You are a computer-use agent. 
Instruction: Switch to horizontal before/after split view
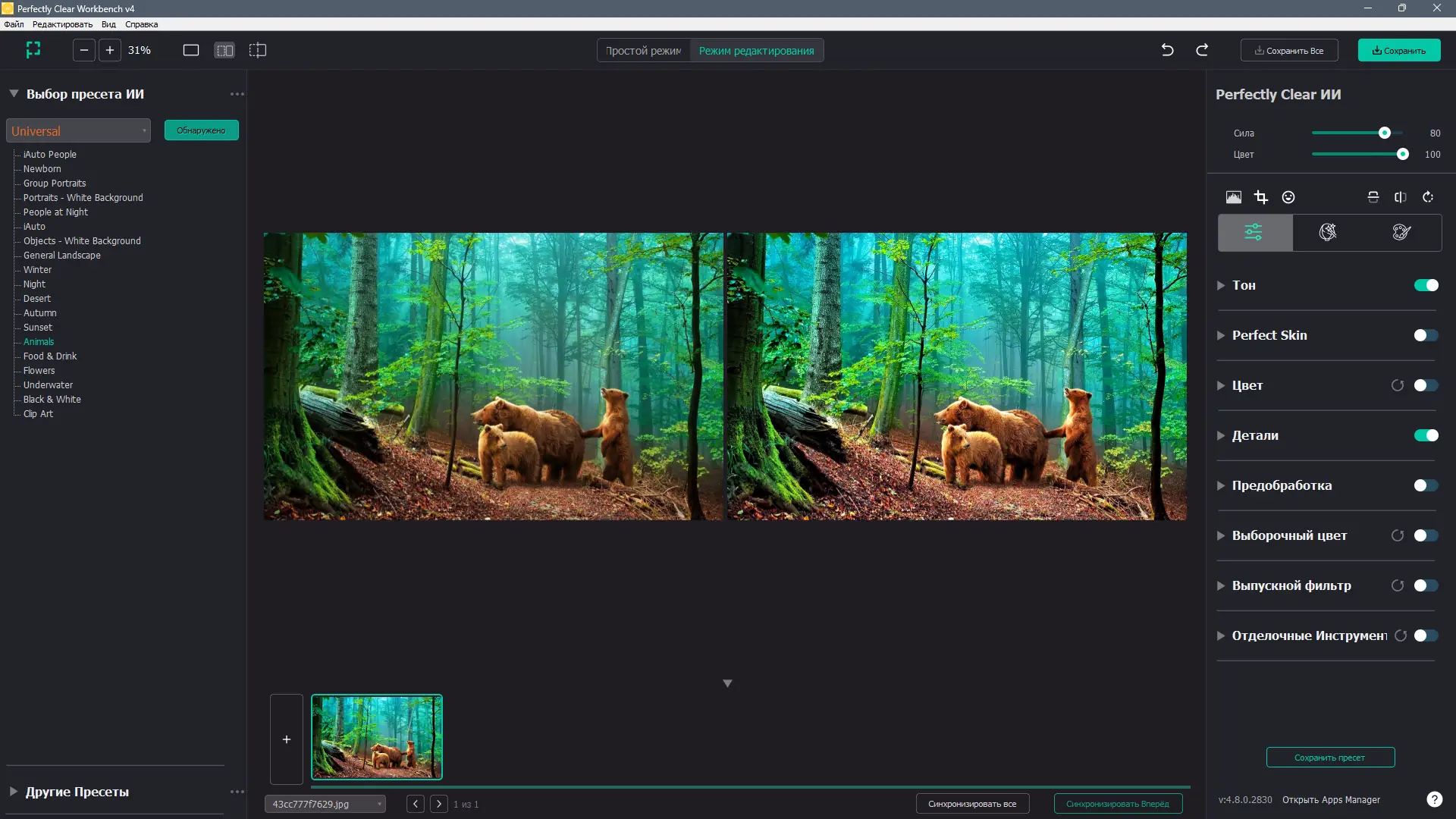coord(1373,197)
